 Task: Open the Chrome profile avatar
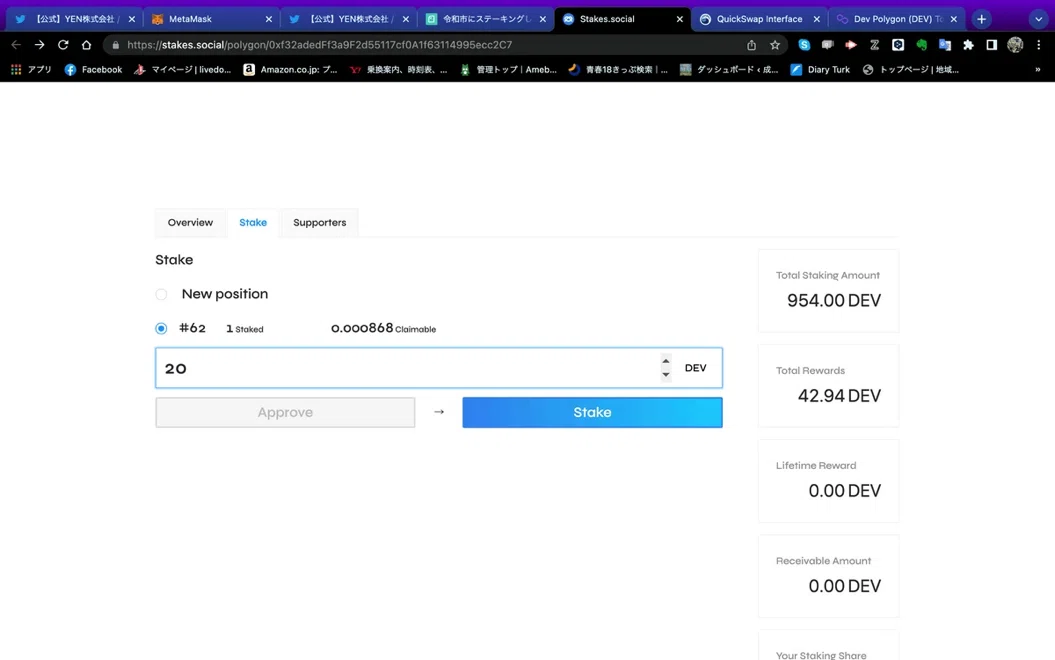(x=1015, y=45)
